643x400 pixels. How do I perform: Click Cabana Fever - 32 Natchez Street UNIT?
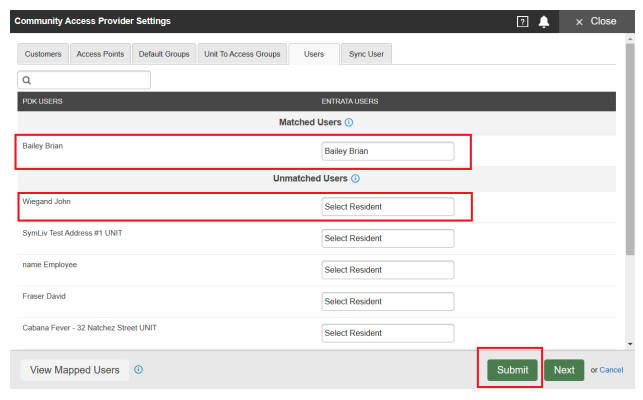pos(89,328)
